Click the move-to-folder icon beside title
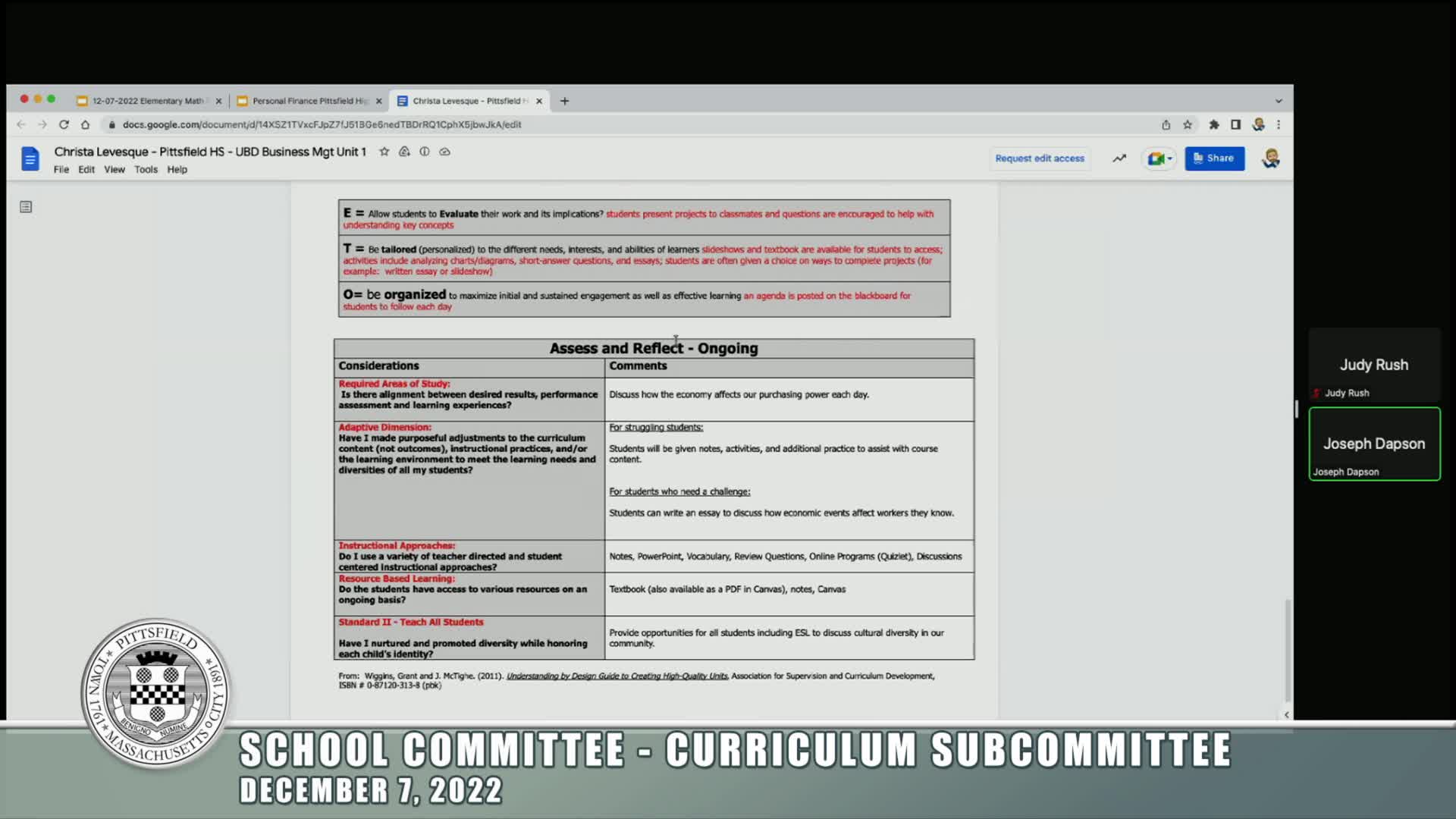The width and height of the screenshot is (1456, 819). point(404,152)
